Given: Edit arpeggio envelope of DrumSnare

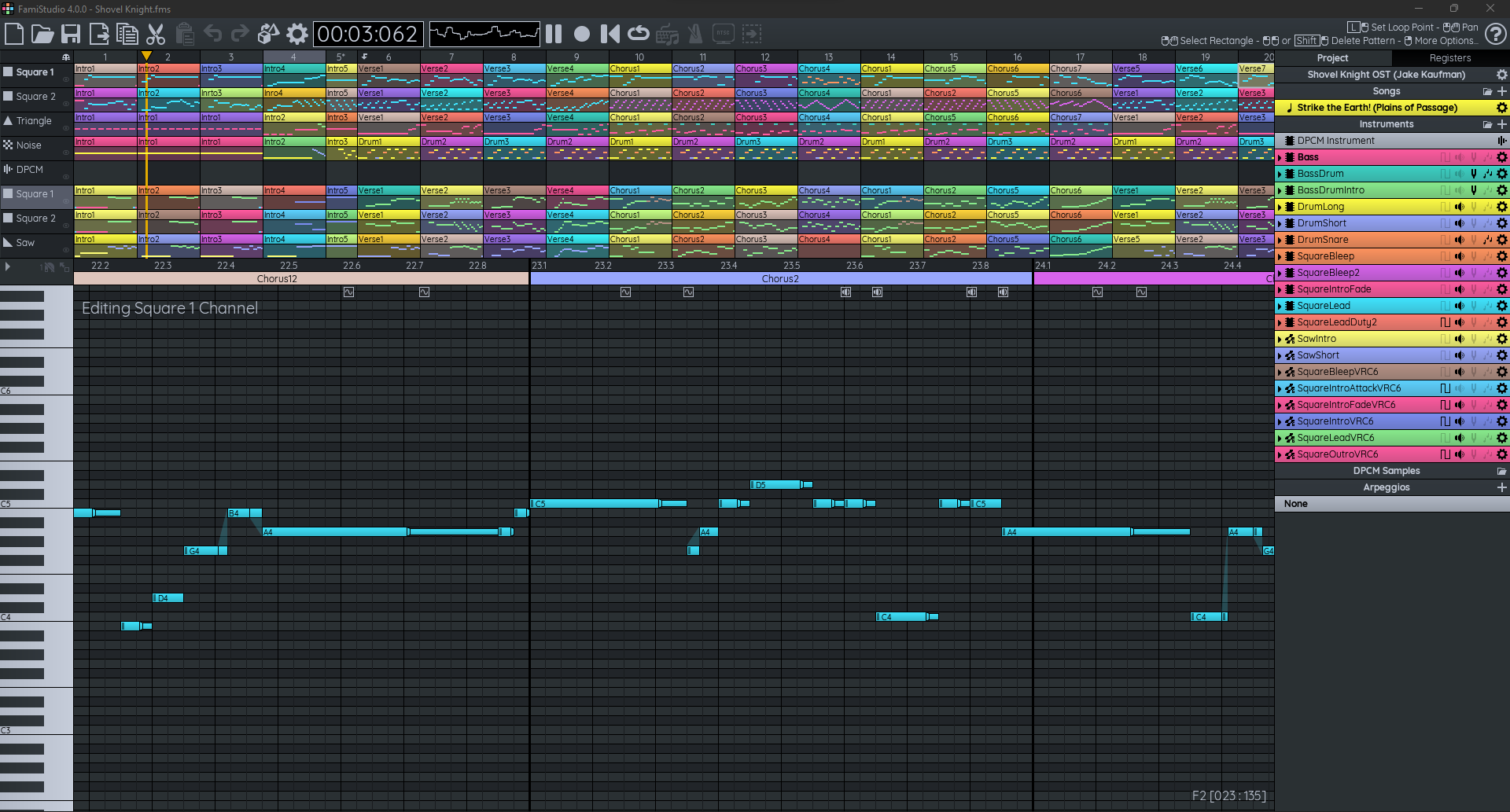Looking at the screenshot, I should point(1488,240).
